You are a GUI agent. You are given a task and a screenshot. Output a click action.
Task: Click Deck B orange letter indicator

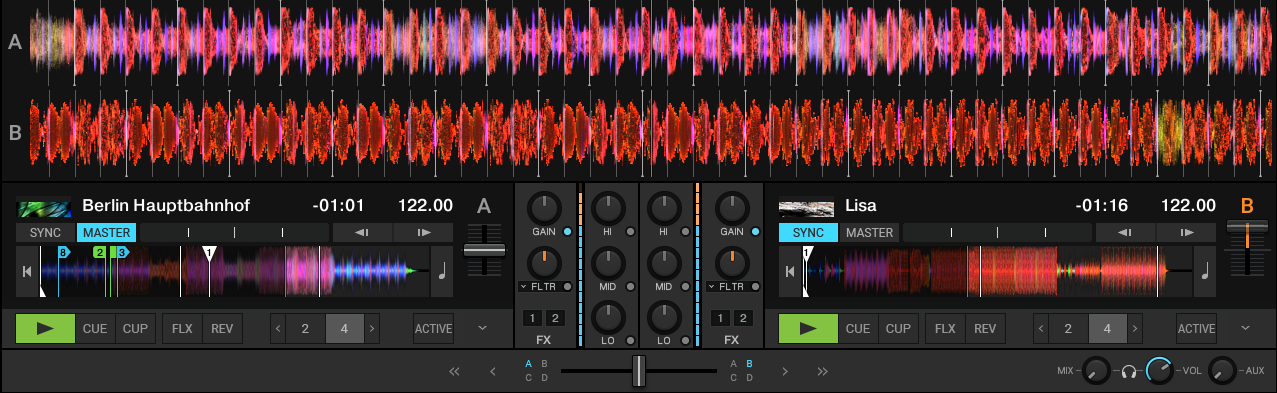[x=1247, y=206]
